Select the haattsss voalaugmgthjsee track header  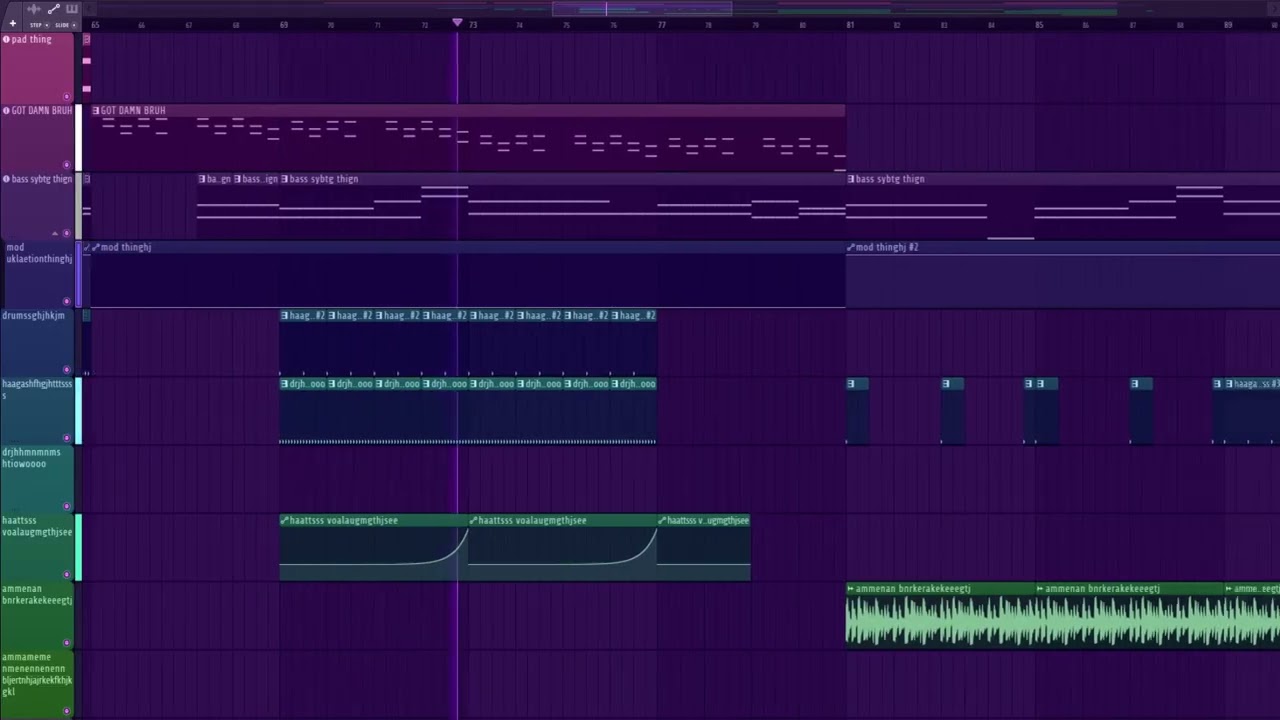[x=37, y=547]
